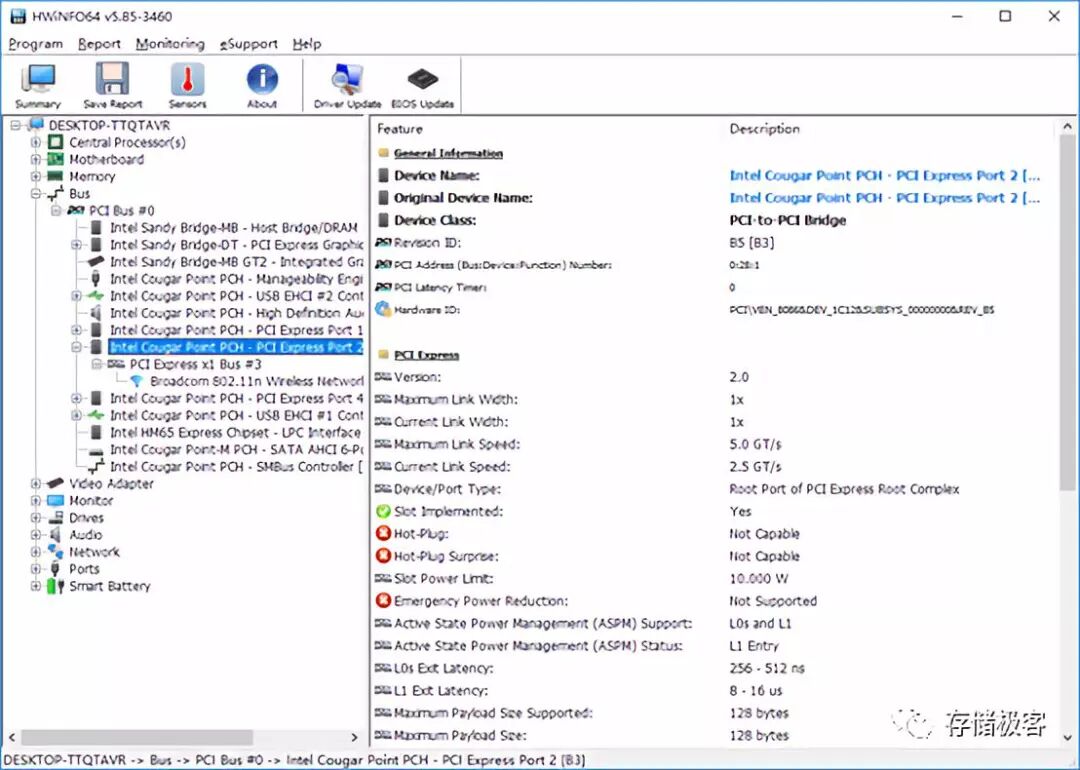
Task: Click the Drives tree icon
Action: click(x=55, y=518)
